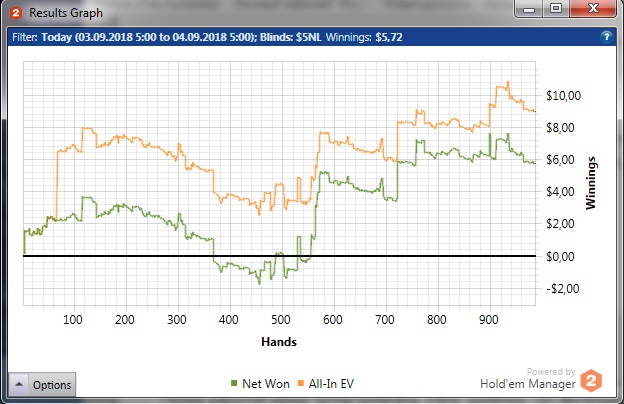Image resolution: width=624 pixels, height=404 pixels.
Task: Click the $4,00 axis label
Action: (560, 192)
